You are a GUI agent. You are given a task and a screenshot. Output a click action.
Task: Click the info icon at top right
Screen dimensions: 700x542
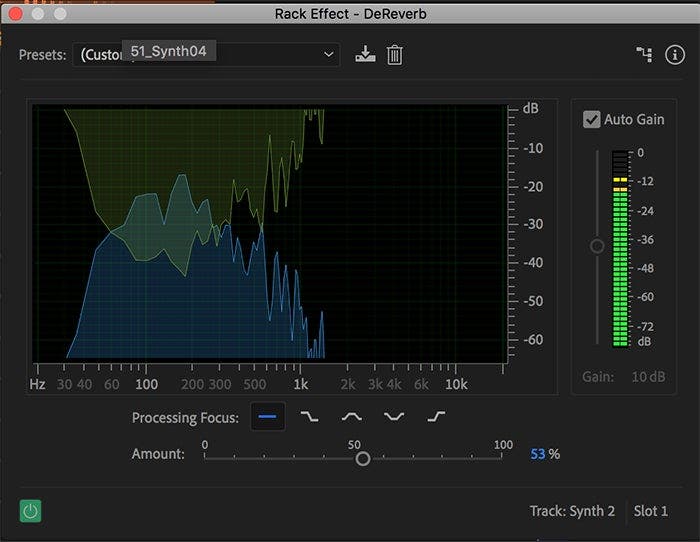(675, 55)
